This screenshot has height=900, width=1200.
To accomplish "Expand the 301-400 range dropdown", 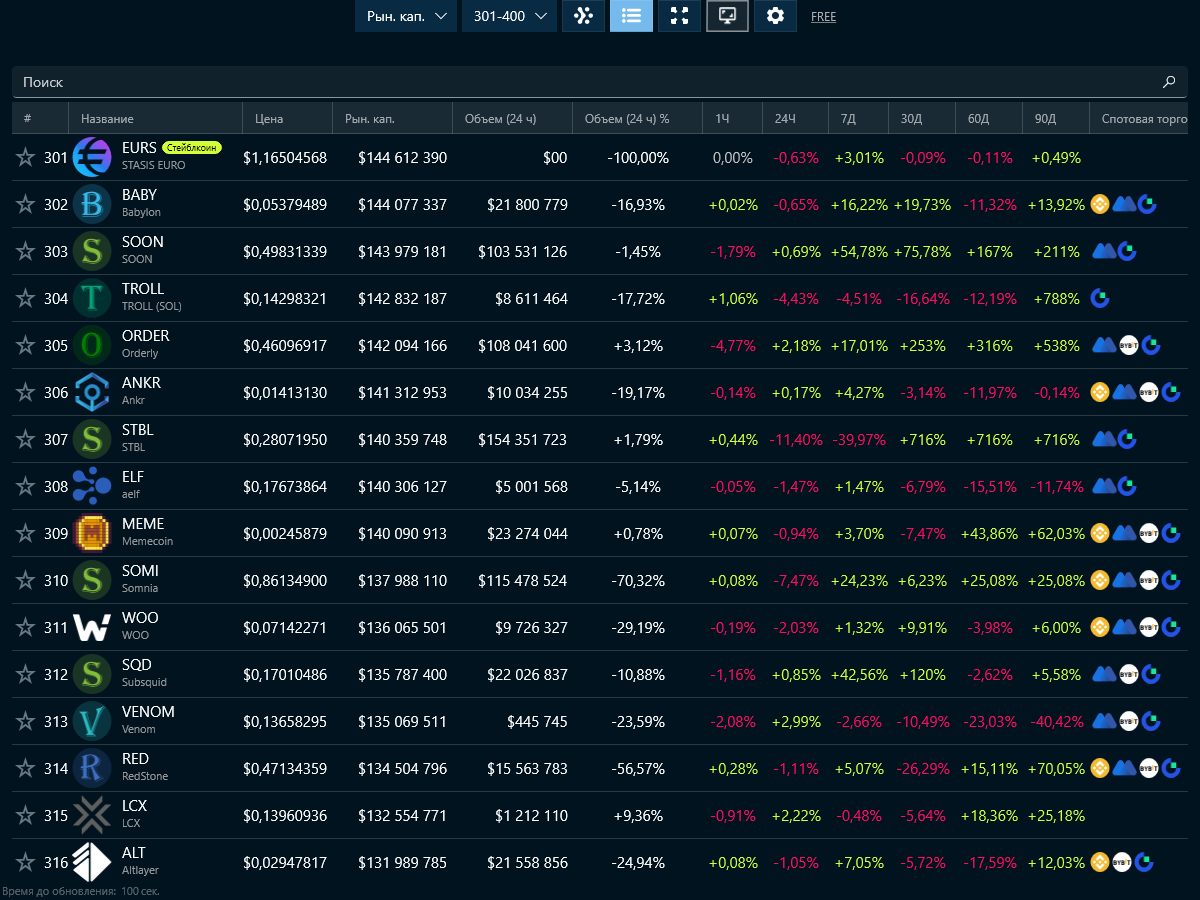I will coord(509,16).
